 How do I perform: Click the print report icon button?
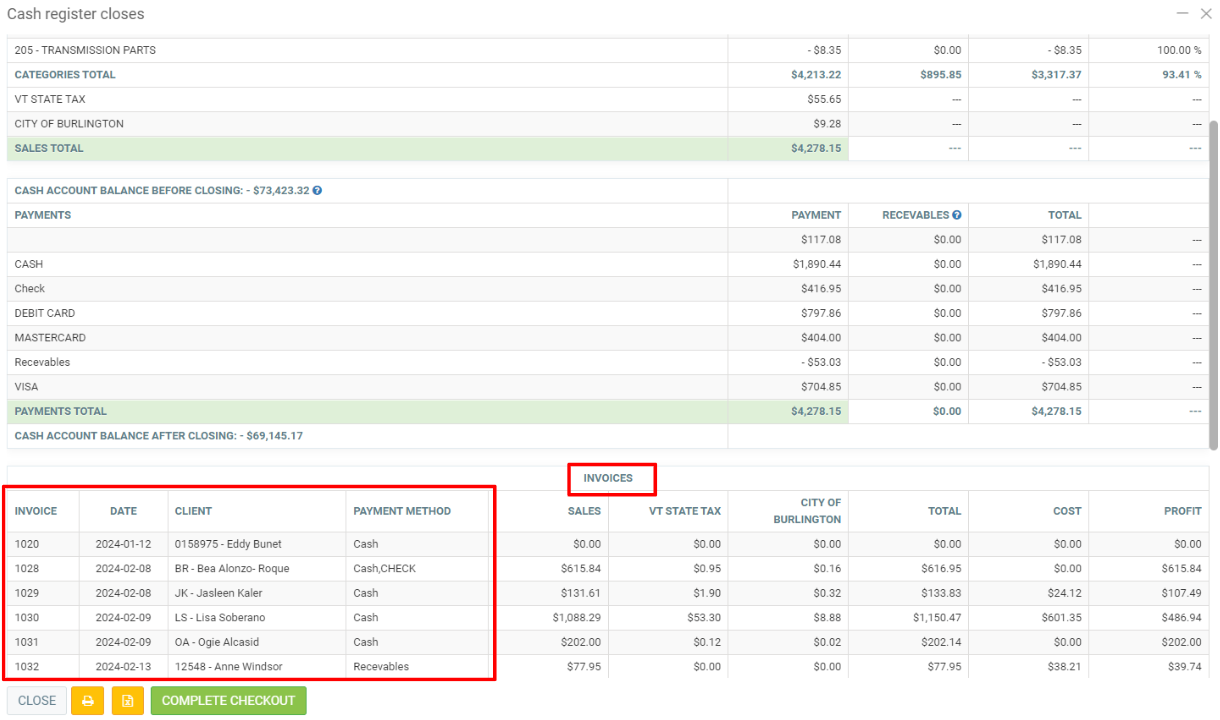tap(86, 701)
